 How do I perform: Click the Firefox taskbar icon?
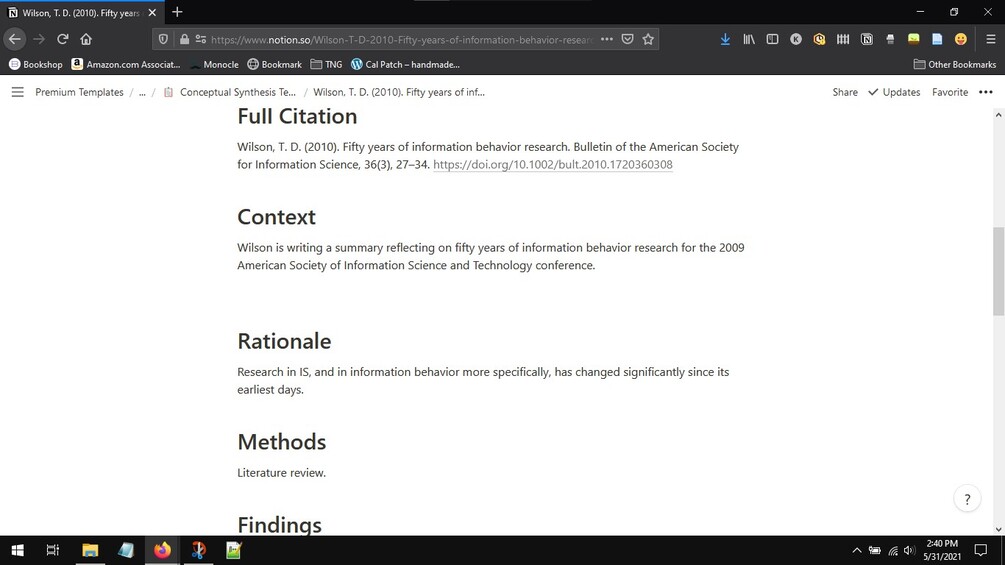pos(162,550)
